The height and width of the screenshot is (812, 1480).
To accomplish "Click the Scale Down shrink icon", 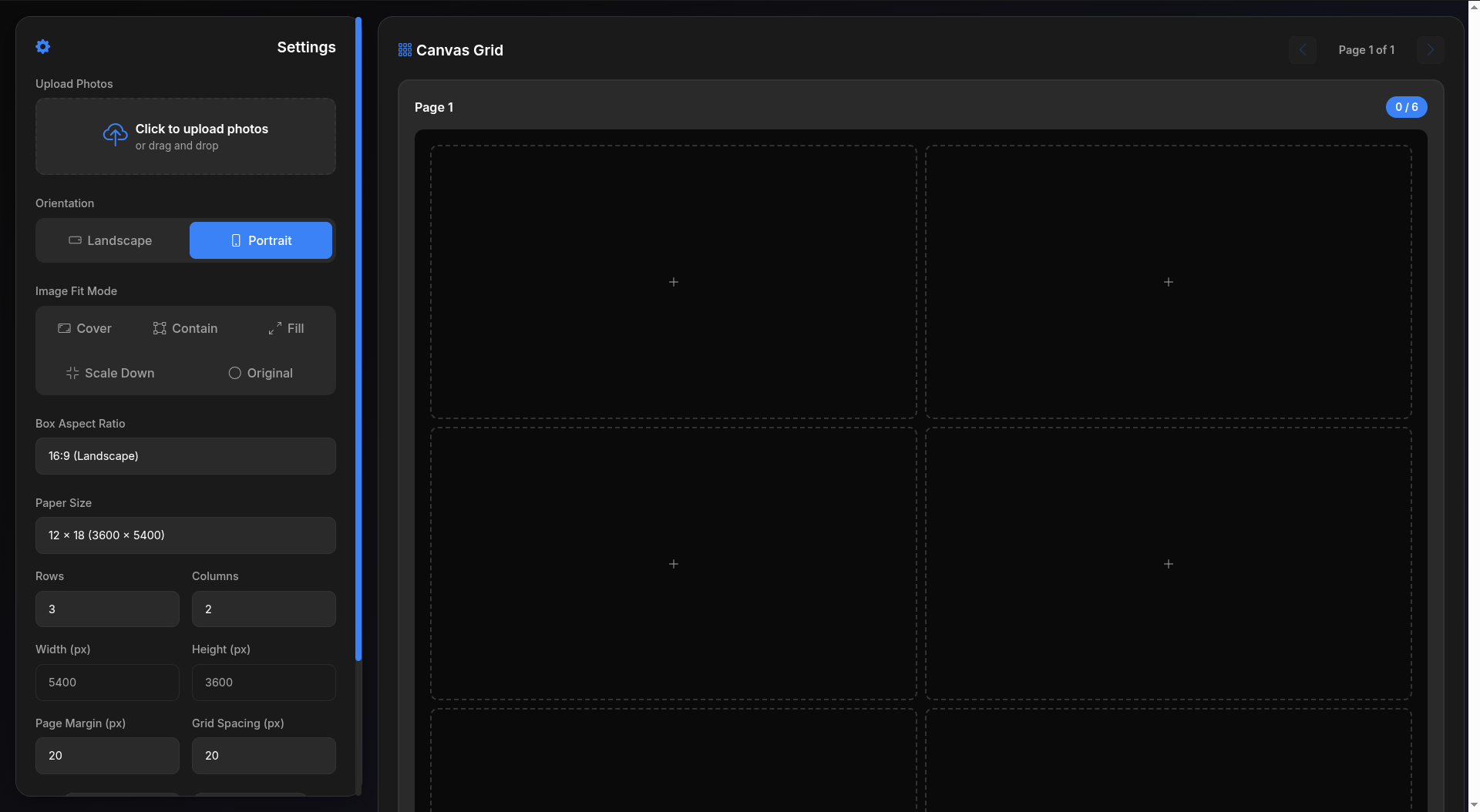I will click(x=72, y=373).
